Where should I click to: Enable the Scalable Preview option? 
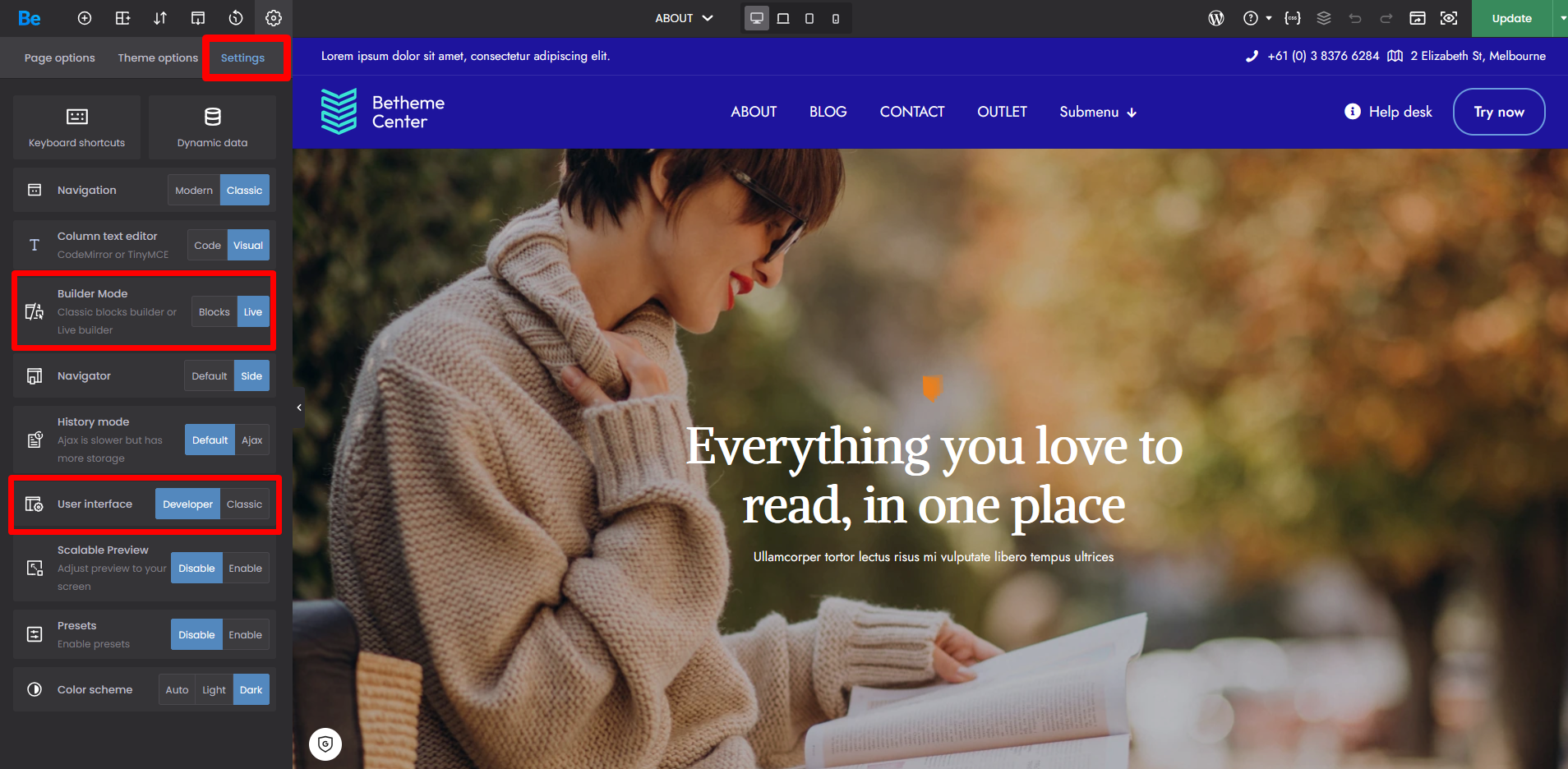point(246,568)
